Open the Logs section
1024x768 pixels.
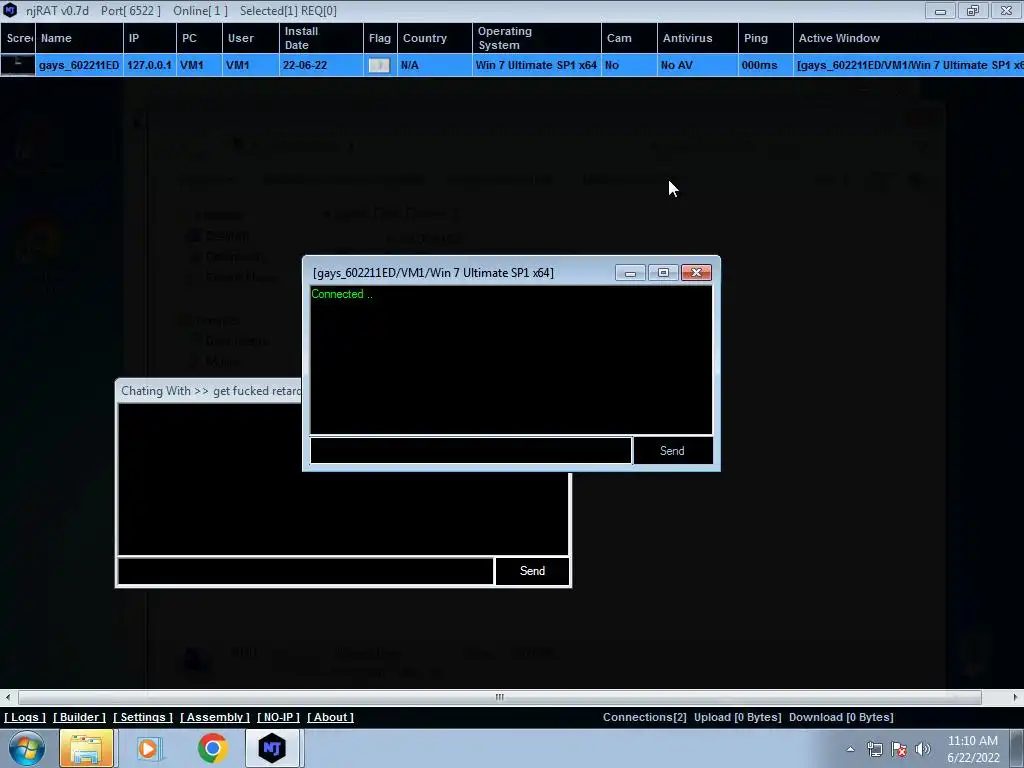[25, 717]
